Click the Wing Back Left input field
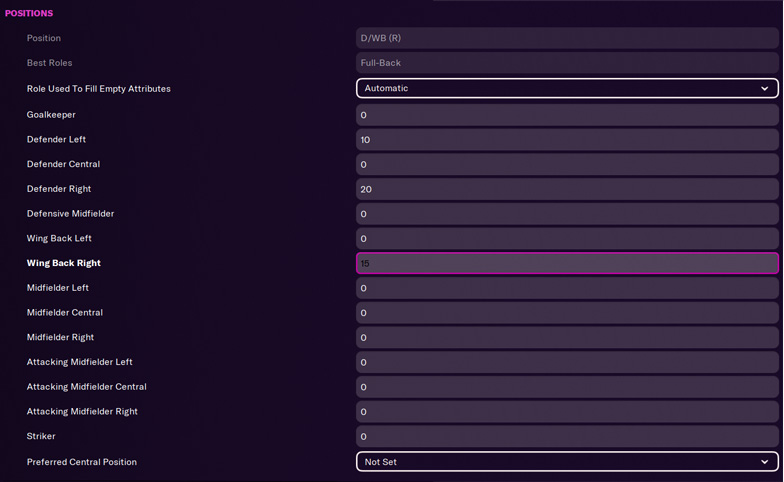The height and width of the screenshot is (482, 784). (567, 238)
